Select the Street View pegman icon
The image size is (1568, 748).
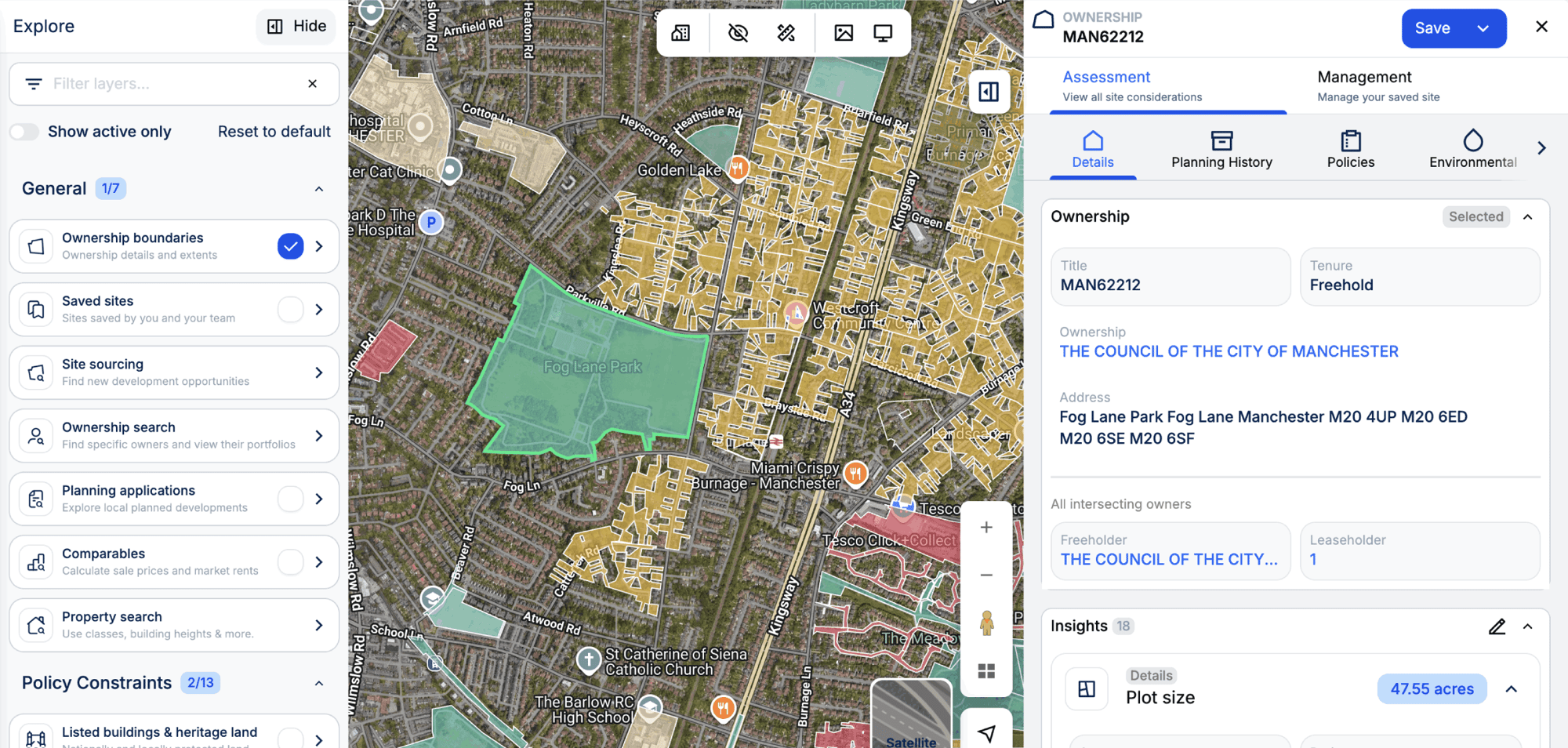pyautogui.click(x=986, y=623)
